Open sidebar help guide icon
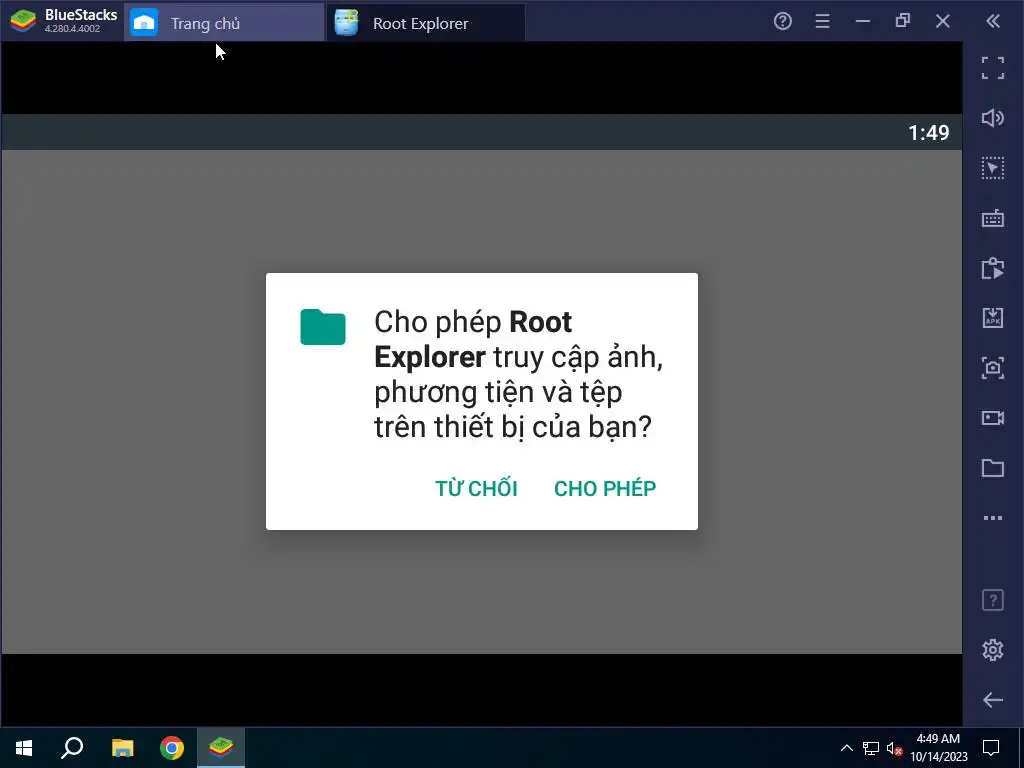The image size is (1024, 768). click(993, 600)
